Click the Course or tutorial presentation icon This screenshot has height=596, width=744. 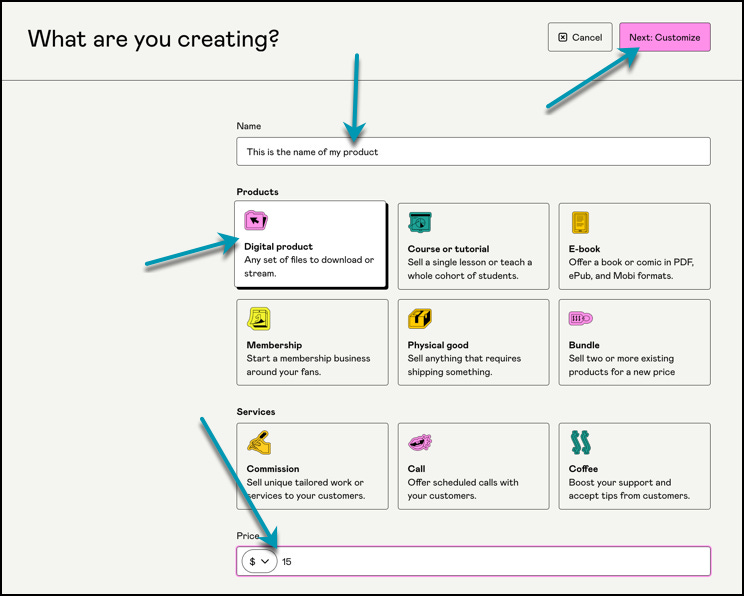point(420,223)
